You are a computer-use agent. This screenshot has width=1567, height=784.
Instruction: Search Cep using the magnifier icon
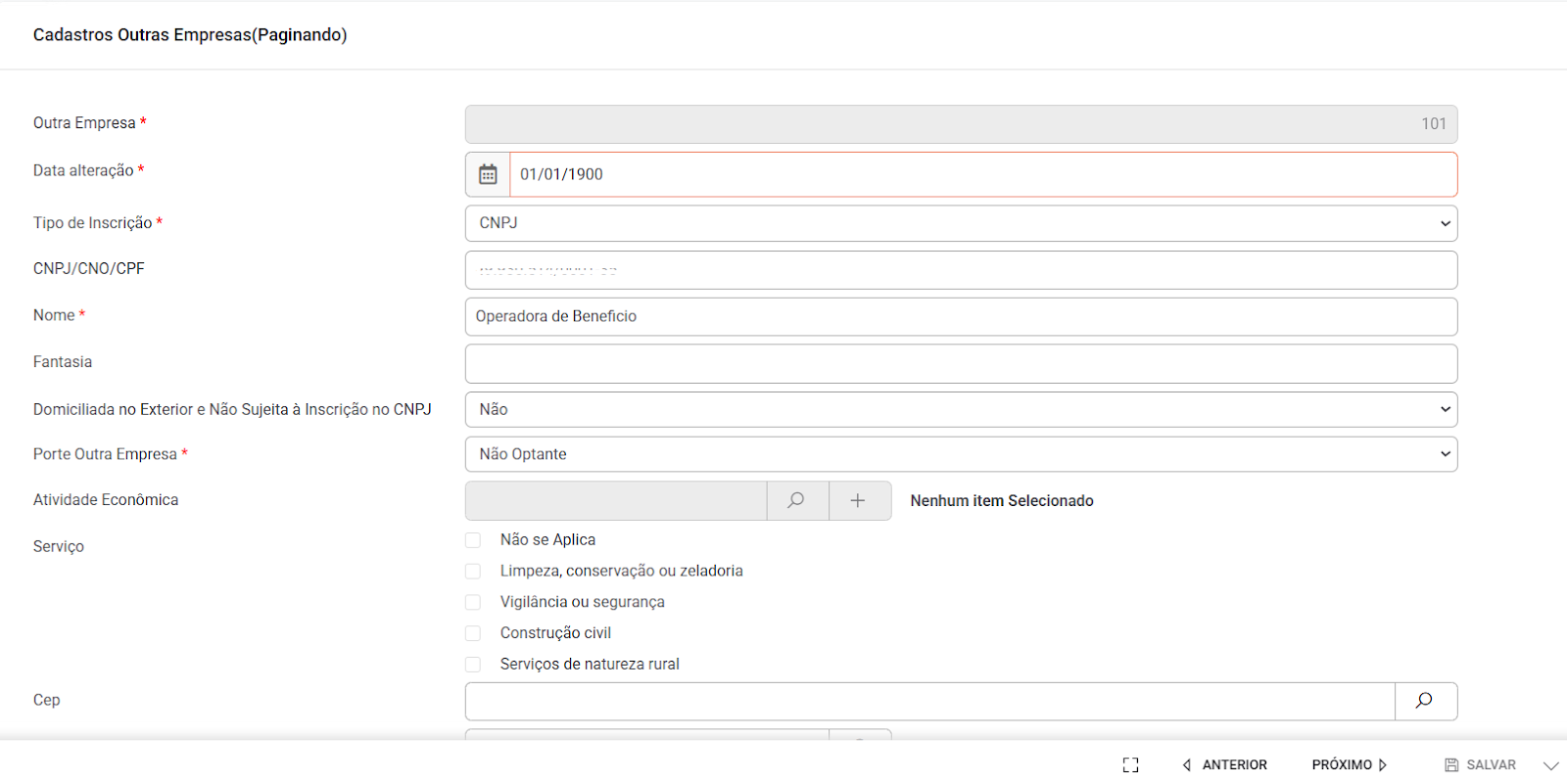(1425, 701)
